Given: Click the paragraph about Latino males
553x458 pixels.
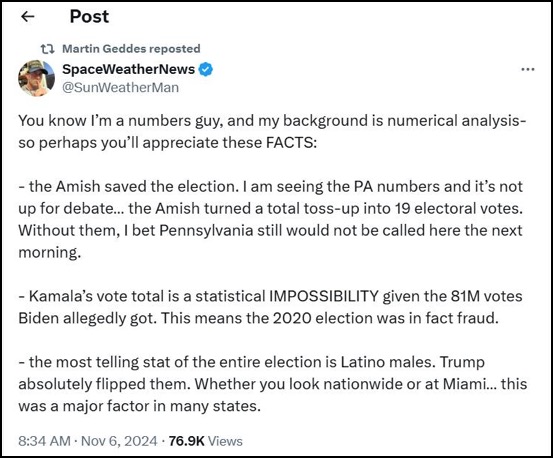Looking at the screenshot, I should (273, 384).
